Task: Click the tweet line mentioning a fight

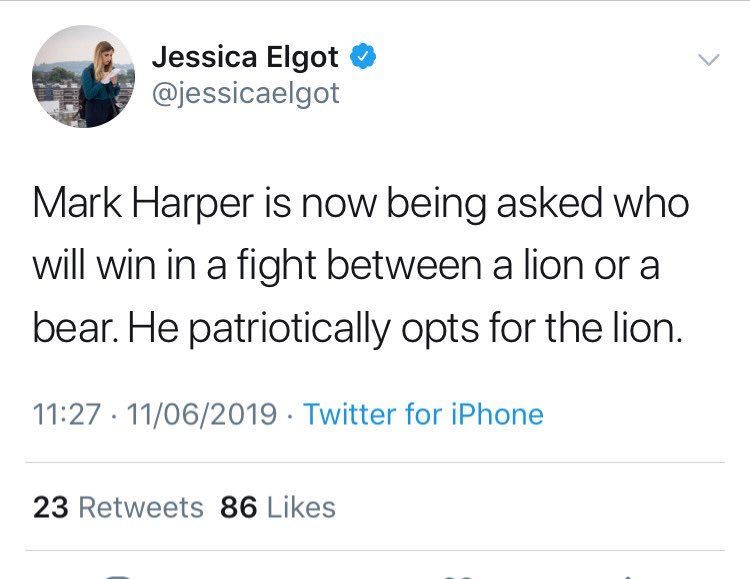Action: [346, 267]
